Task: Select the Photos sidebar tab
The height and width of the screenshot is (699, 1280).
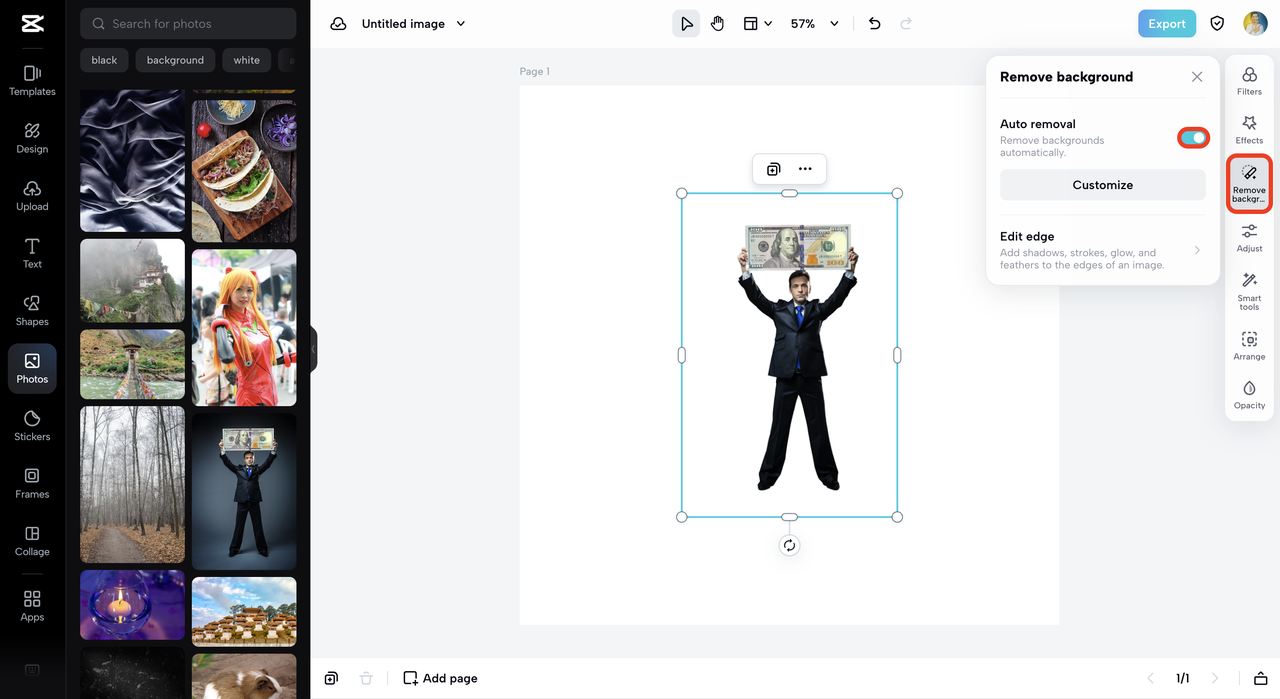Action: [32, 368]
